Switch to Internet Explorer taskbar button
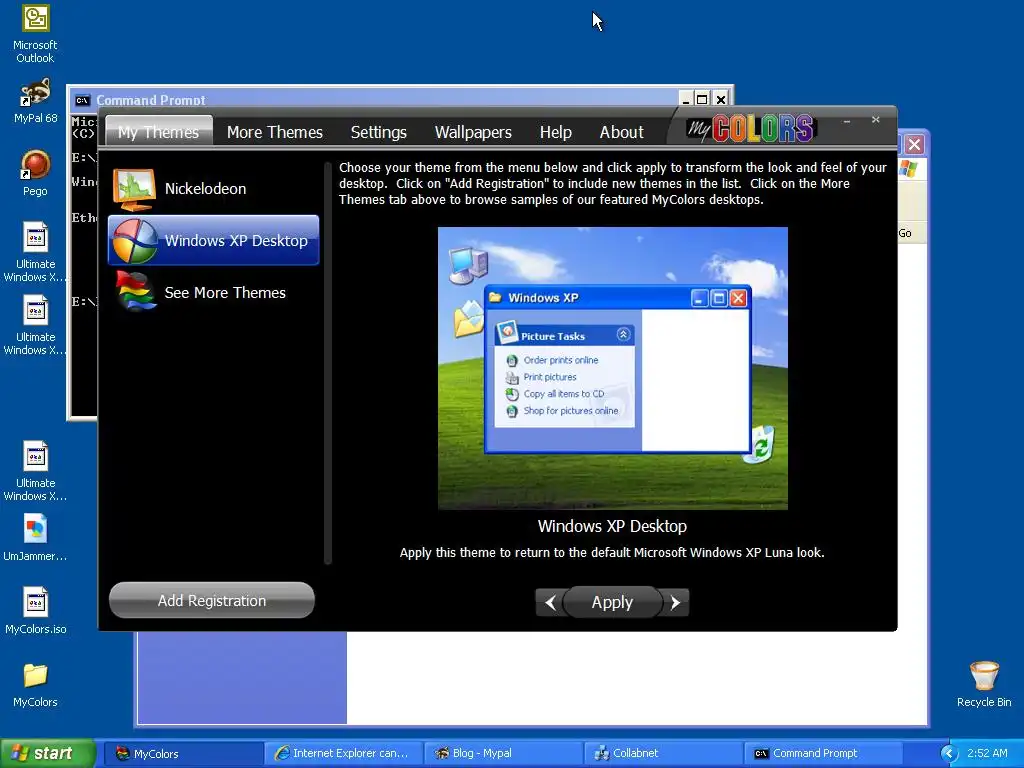1024x768 pixels. tap(344, 754)
